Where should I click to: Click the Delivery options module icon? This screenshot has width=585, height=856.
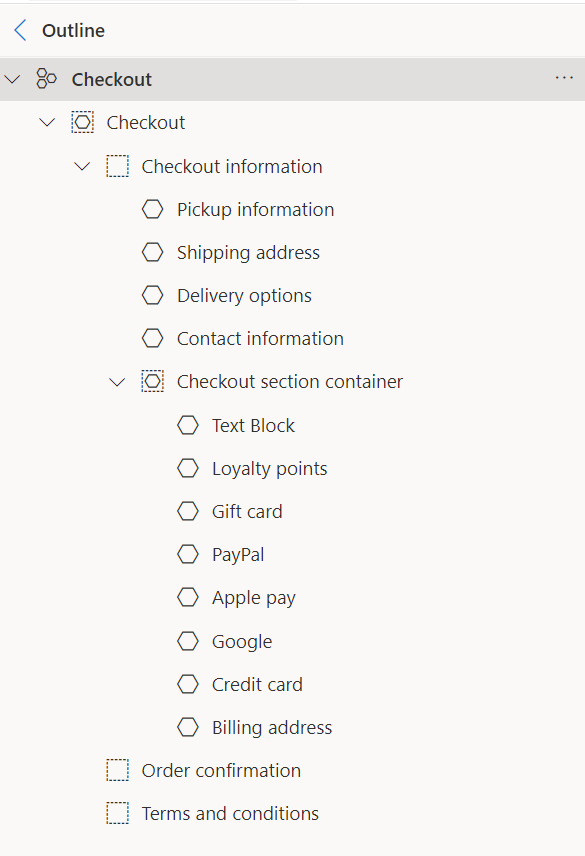pos(152,295)
